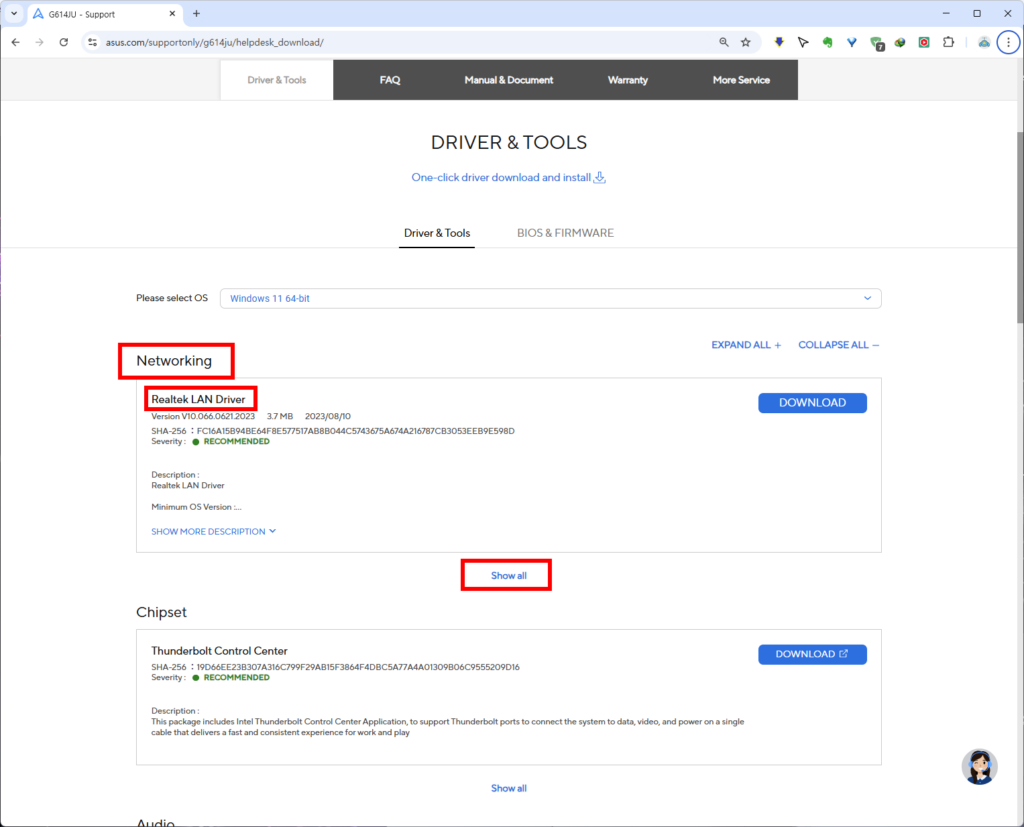Open the tab search dropdown arrow
The height and width of the screenshot is (827, 1024).
14,14
